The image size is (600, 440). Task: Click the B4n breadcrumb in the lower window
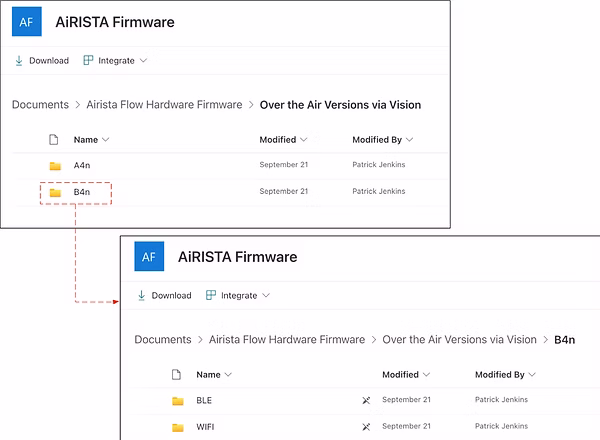(564, 340)
